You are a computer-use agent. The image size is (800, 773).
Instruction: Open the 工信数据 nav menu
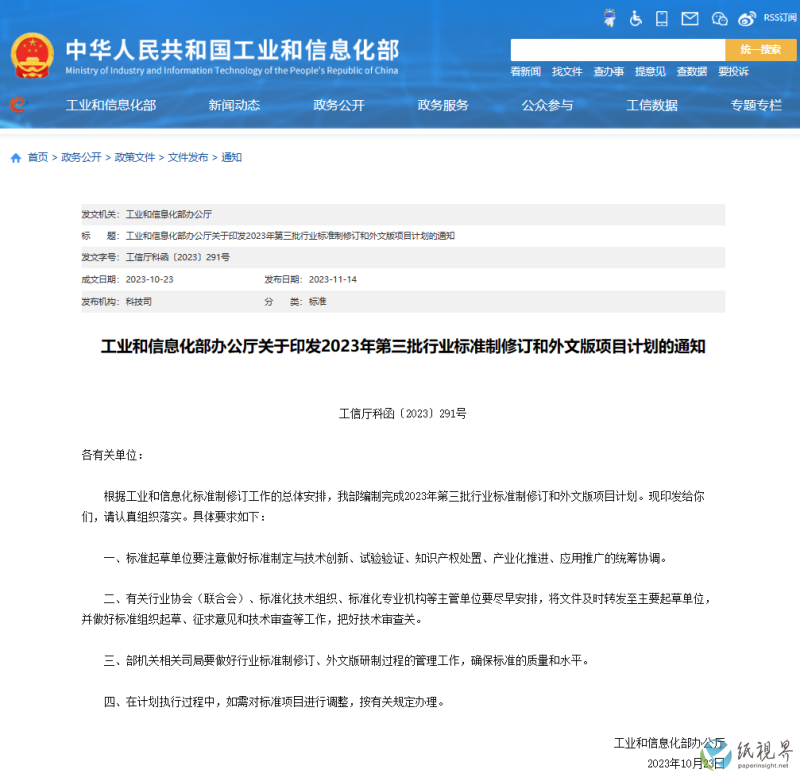point(652,105)
